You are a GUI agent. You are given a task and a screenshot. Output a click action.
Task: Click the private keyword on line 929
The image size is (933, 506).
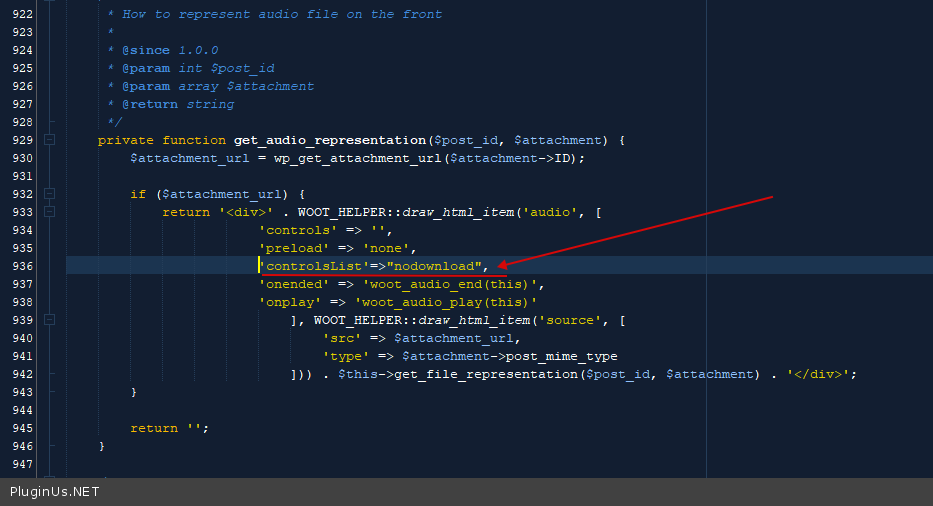pyautogui.click(x=126, y=140)
